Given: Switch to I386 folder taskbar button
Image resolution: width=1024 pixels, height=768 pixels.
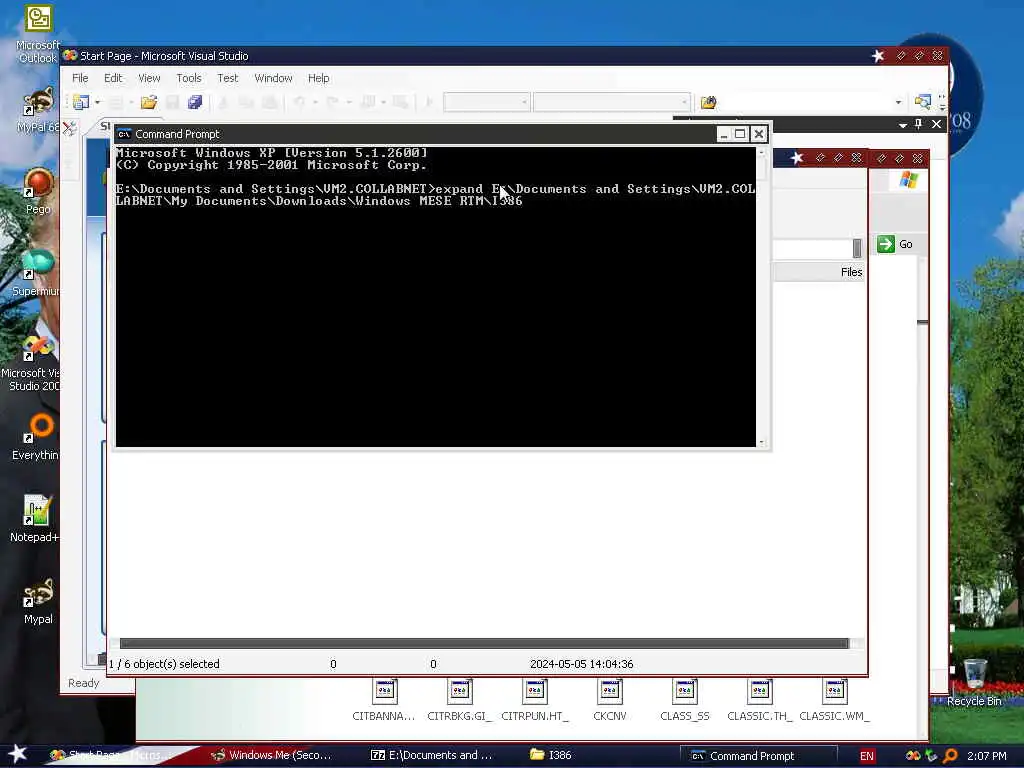Looking at the screenshot, I should [x=551, y=755].
